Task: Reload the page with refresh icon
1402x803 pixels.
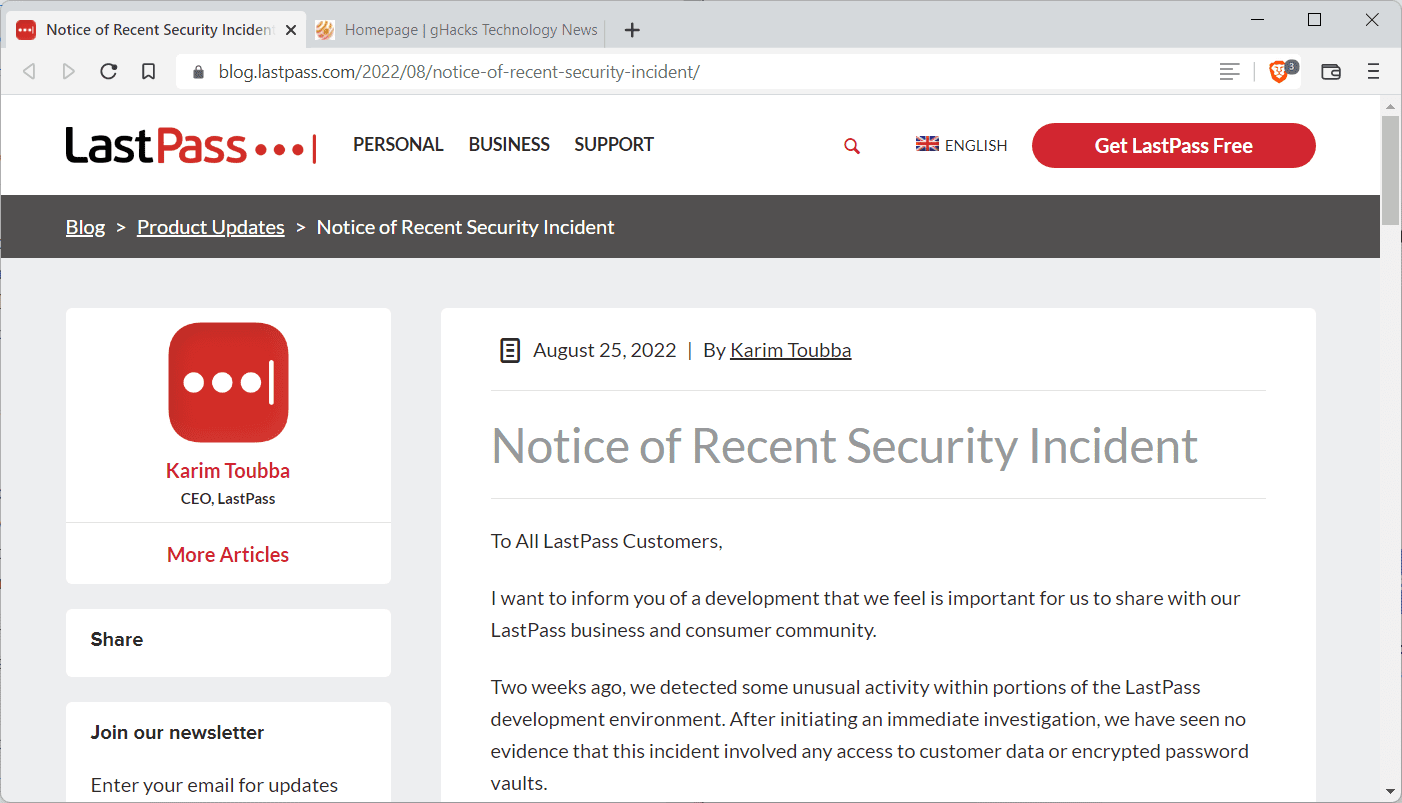Action: coord(109,71)
